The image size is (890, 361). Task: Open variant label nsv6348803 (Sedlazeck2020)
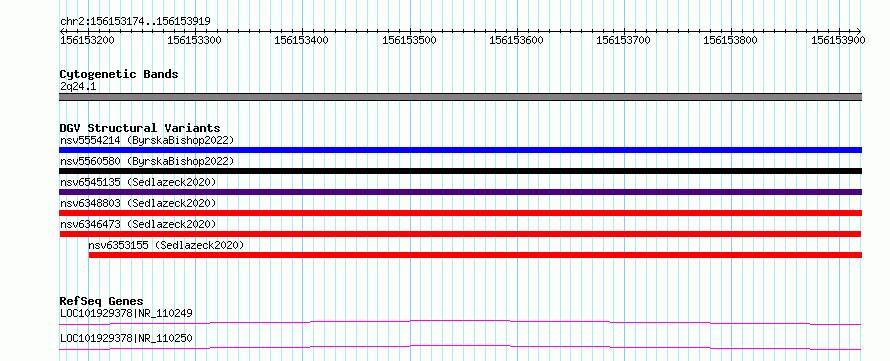tap(138, 203)
